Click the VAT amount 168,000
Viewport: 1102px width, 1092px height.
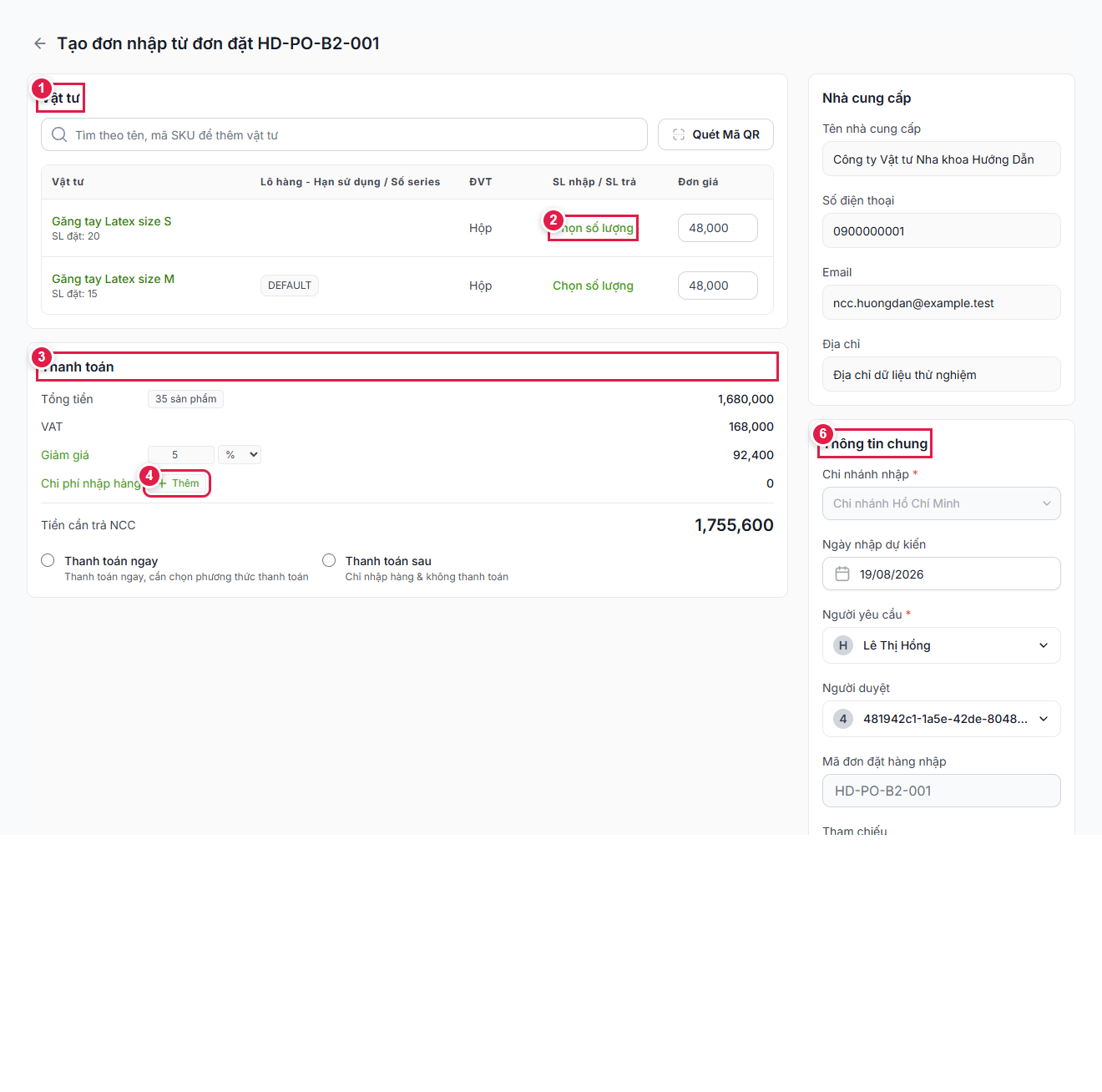(x=751, y=427)
